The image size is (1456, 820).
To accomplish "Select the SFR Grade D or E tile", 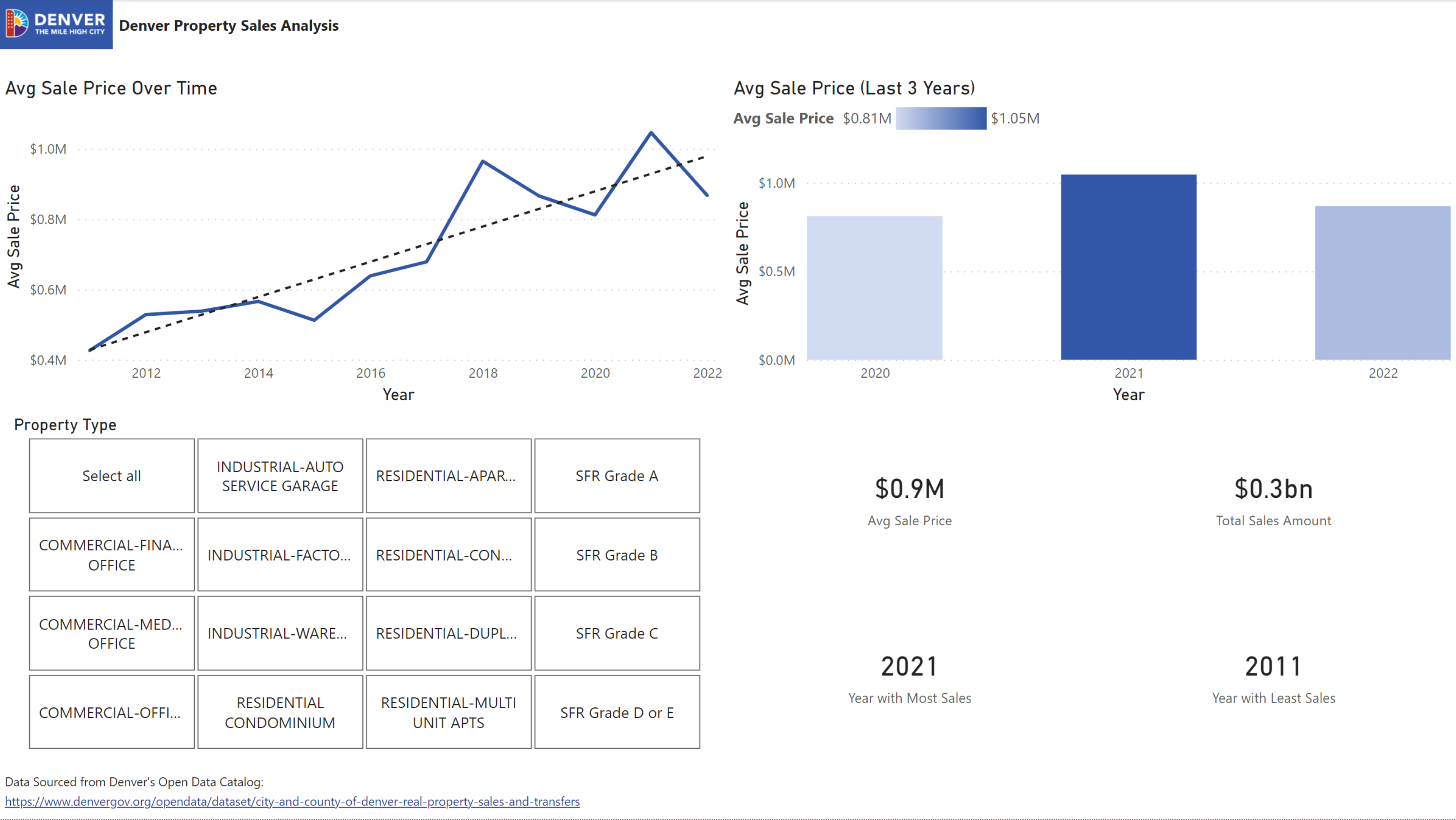I will pyautogui.click(x=617, y=712).
